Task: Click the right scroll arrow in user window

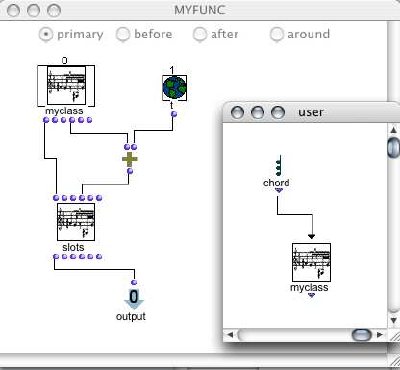Action: pos(380,334)
